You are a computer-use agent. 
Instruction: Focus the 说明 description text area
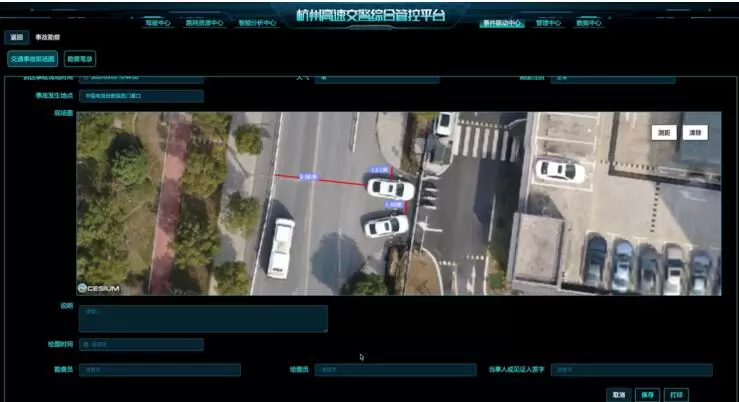coord(203,319)
